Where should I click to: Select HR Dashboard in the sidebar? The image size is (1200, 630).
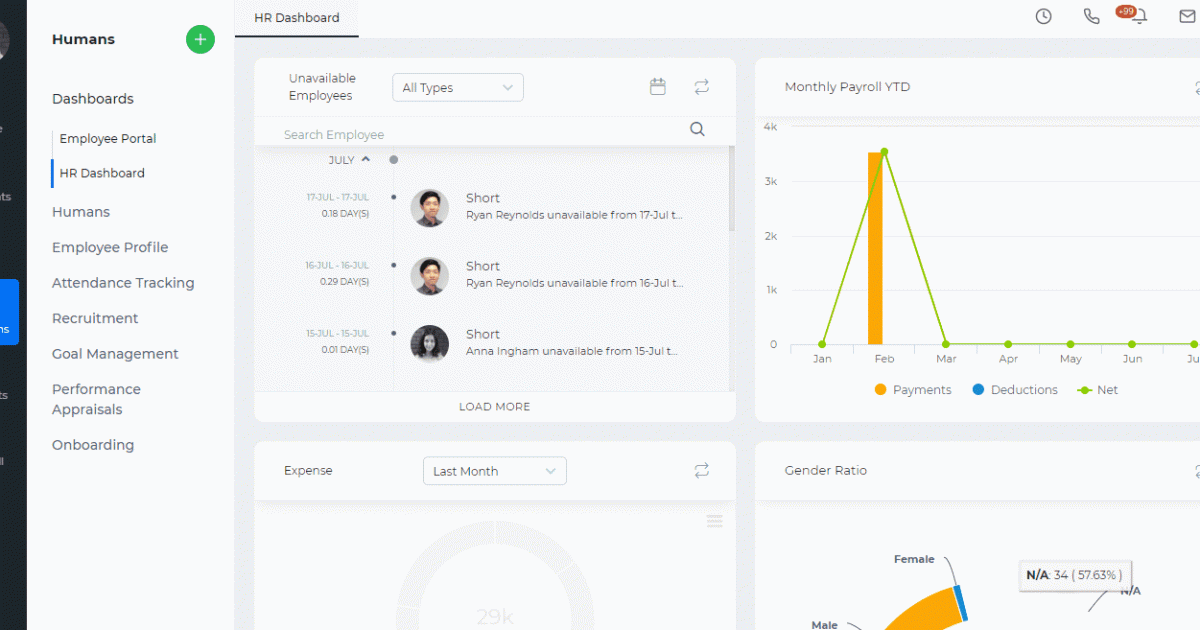click(102, 173)
